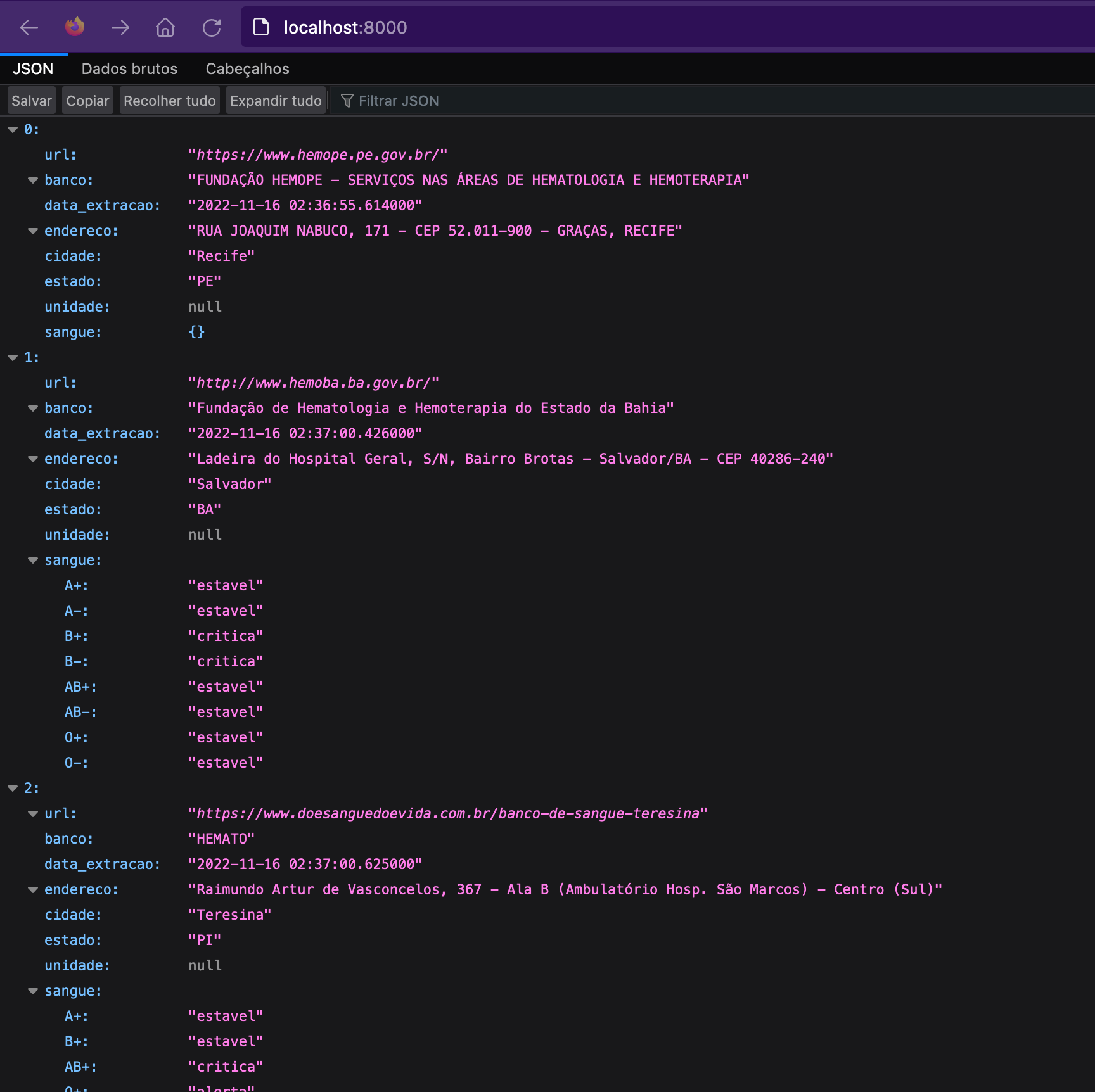
Task: Go forward with the forward arrow
Action: click(120, 27)
